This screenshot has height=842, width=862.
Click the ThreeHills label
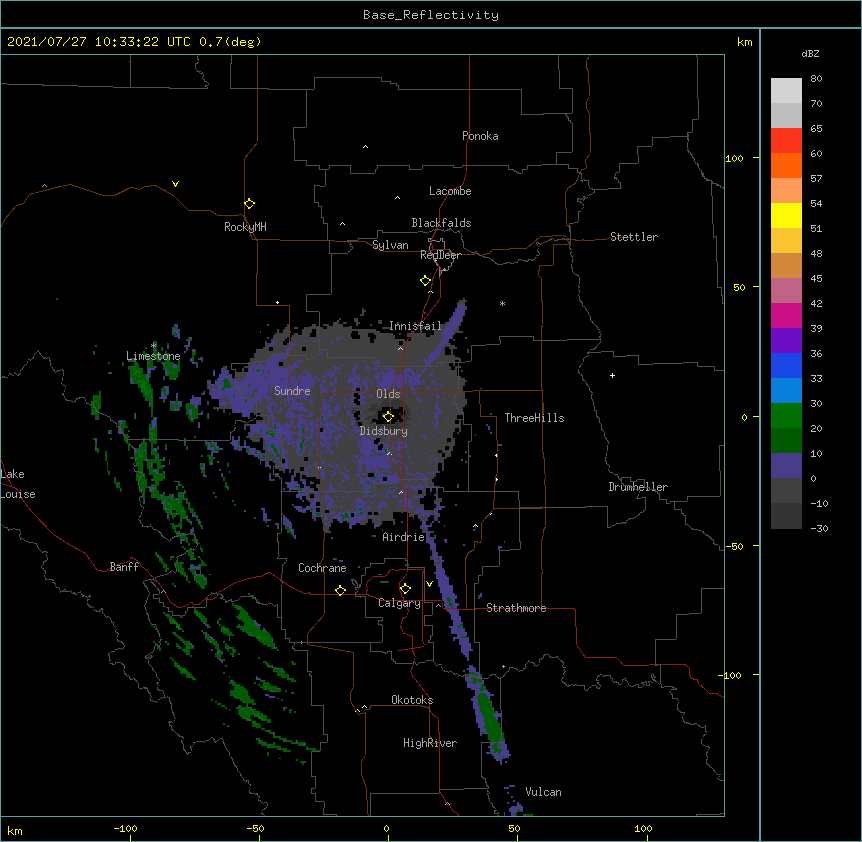click(534, 418)
